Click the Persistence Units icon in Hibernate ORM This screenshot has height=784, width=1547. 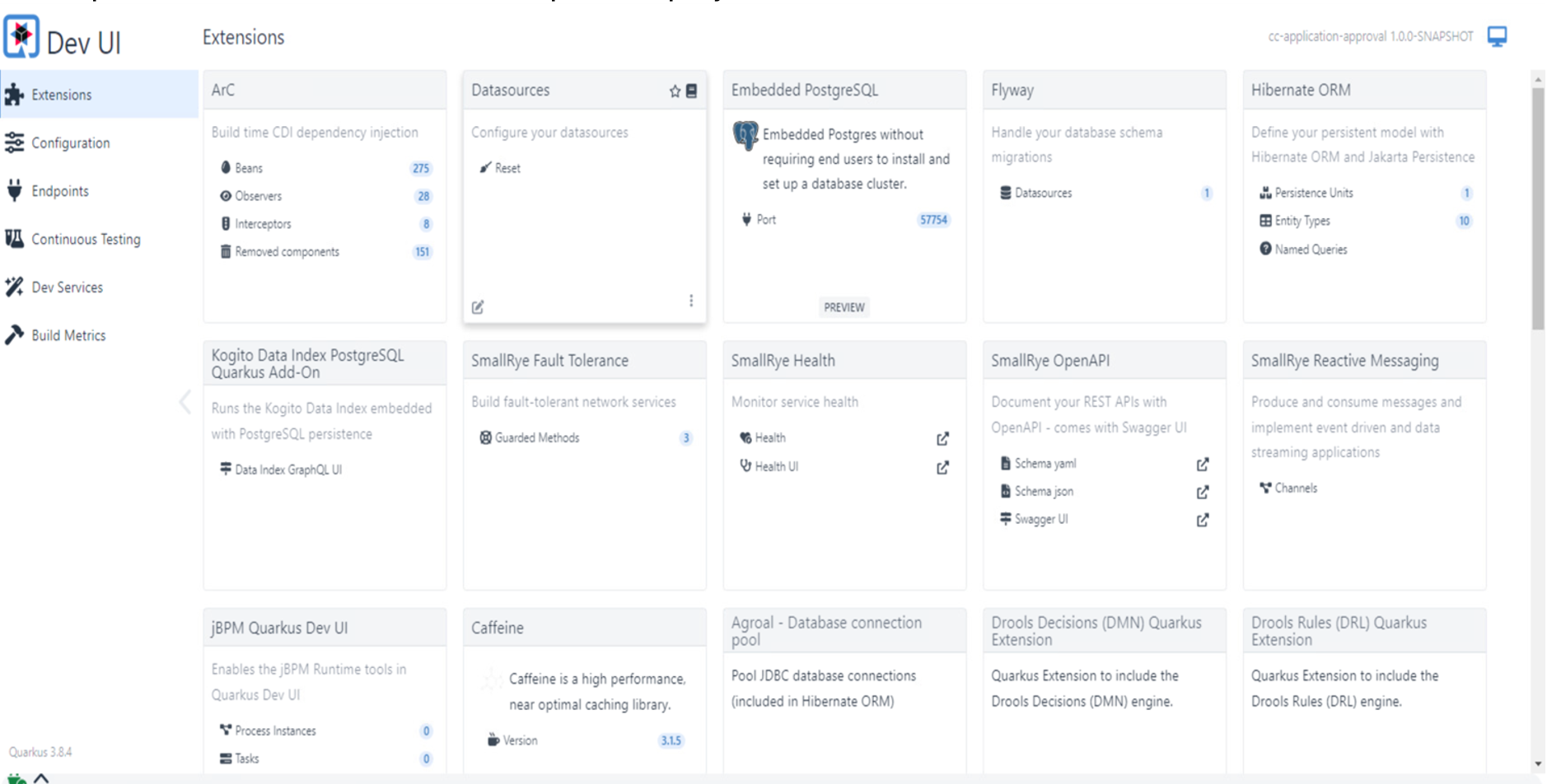point(1265,193)
